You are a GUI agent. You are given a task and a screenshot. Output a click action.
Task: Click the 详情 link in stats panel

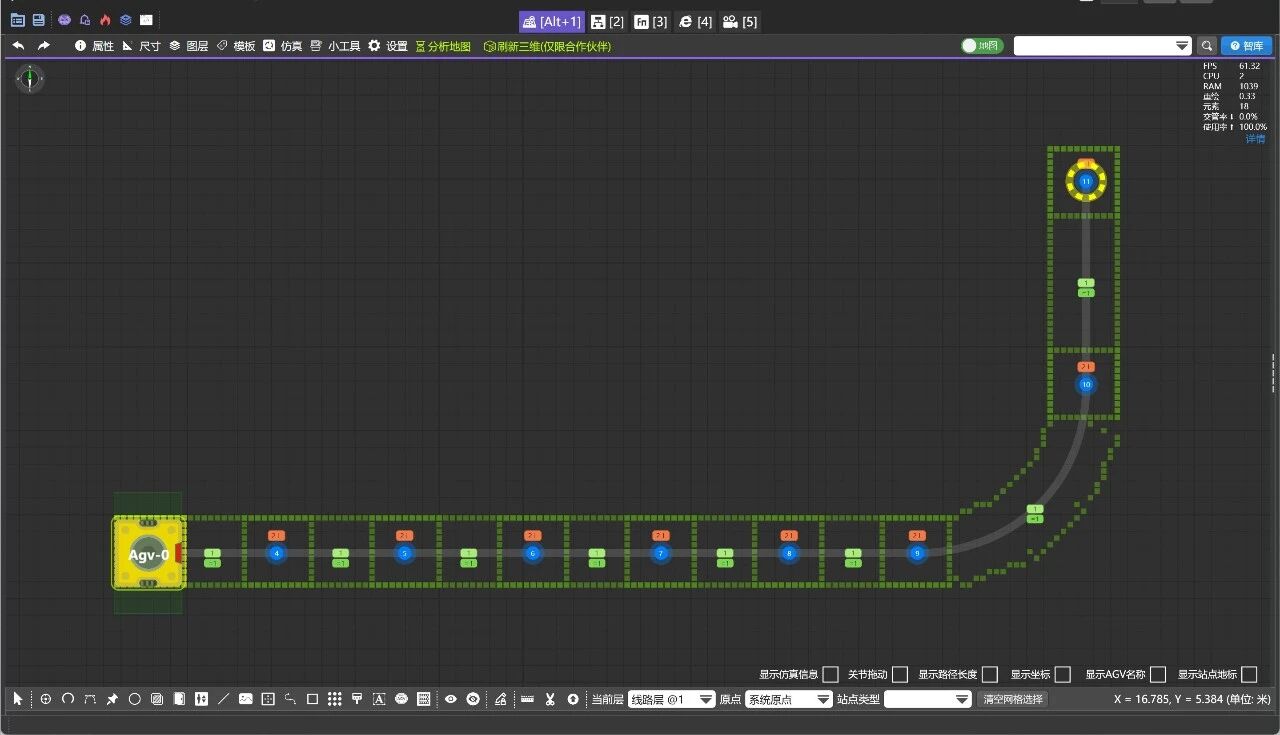pyautogui.click(x=1255, y=139)
